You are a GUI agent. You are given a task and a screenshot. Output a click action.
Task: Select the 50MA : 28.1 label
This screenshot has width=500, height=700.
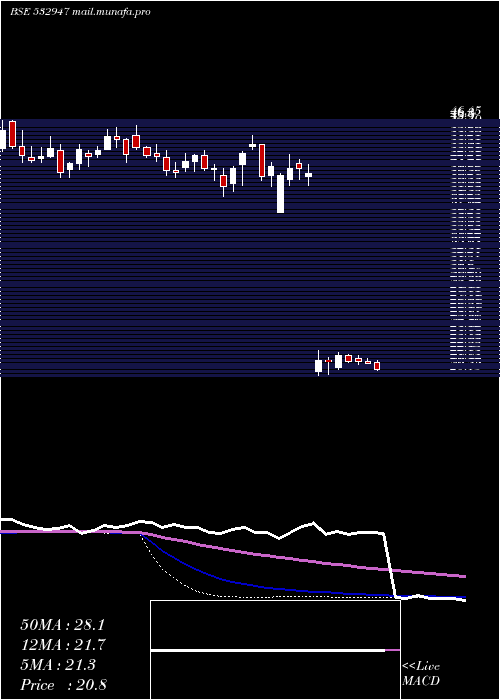tap(62, 625)
